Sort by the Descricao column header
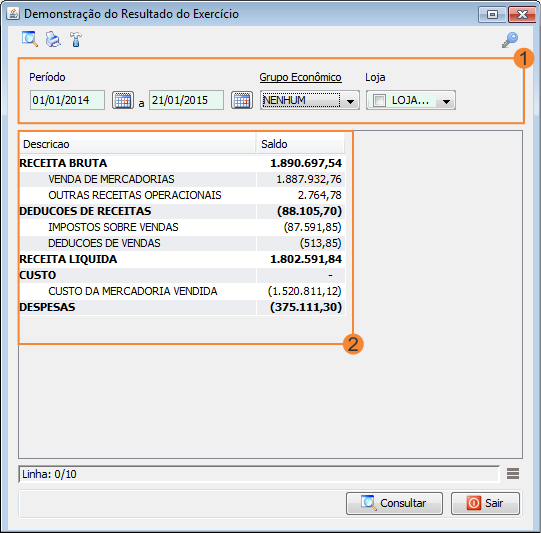Viewport: 541px width, 533px height. (x=138, y=144)
